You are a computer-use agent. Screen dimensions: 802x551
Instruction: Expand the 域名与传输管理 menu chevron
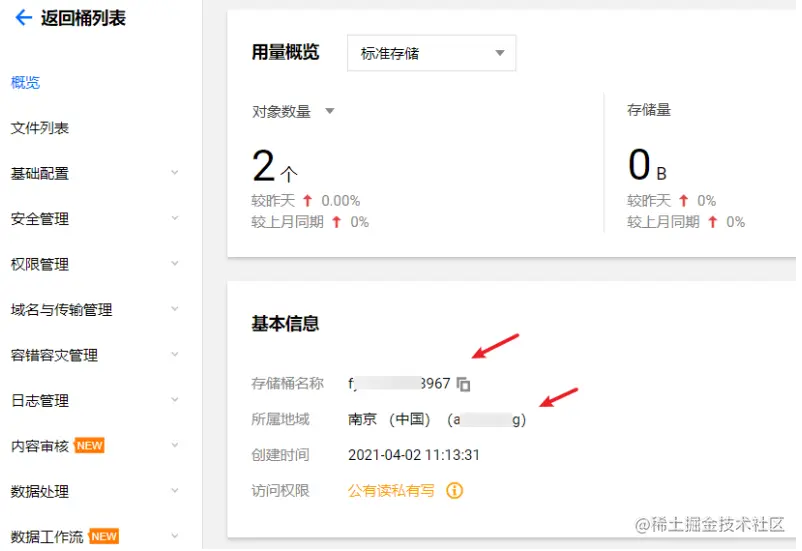pyautogui.click(x=175, y=309)
